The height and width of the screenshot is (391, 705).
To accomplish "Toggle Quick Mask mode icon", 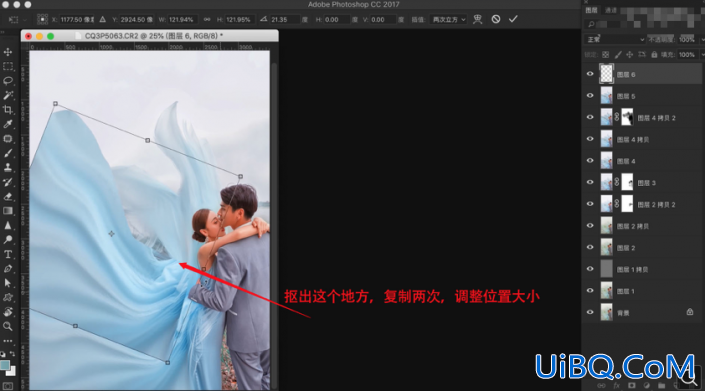I will [x=8, y=386].
